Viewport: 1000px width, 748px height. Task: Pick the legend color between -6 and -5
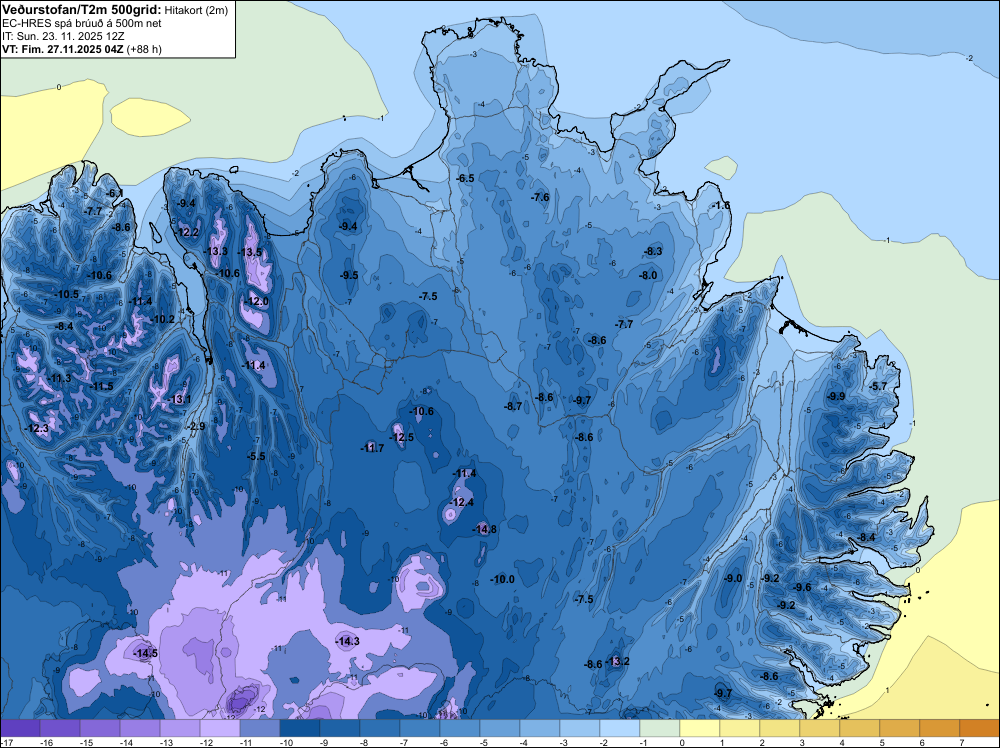460,728
